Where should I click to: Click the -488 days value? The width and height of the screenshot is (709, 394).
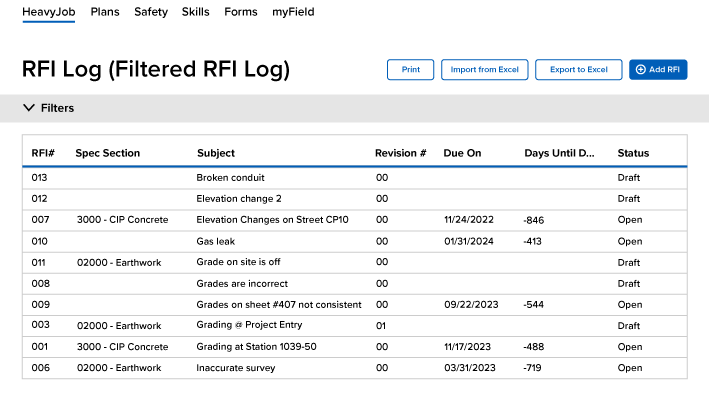point(534,347)
